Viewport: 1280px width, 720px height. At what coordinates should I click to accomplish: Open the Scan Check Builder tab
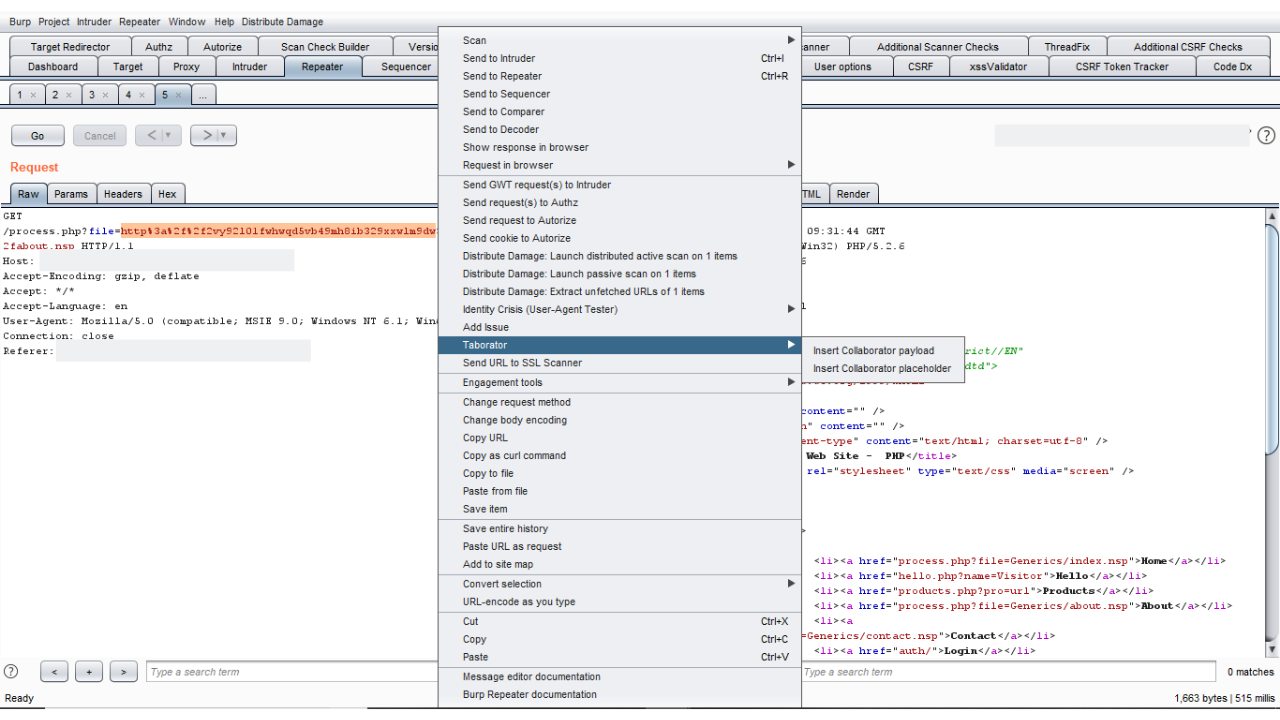[325, 47]
